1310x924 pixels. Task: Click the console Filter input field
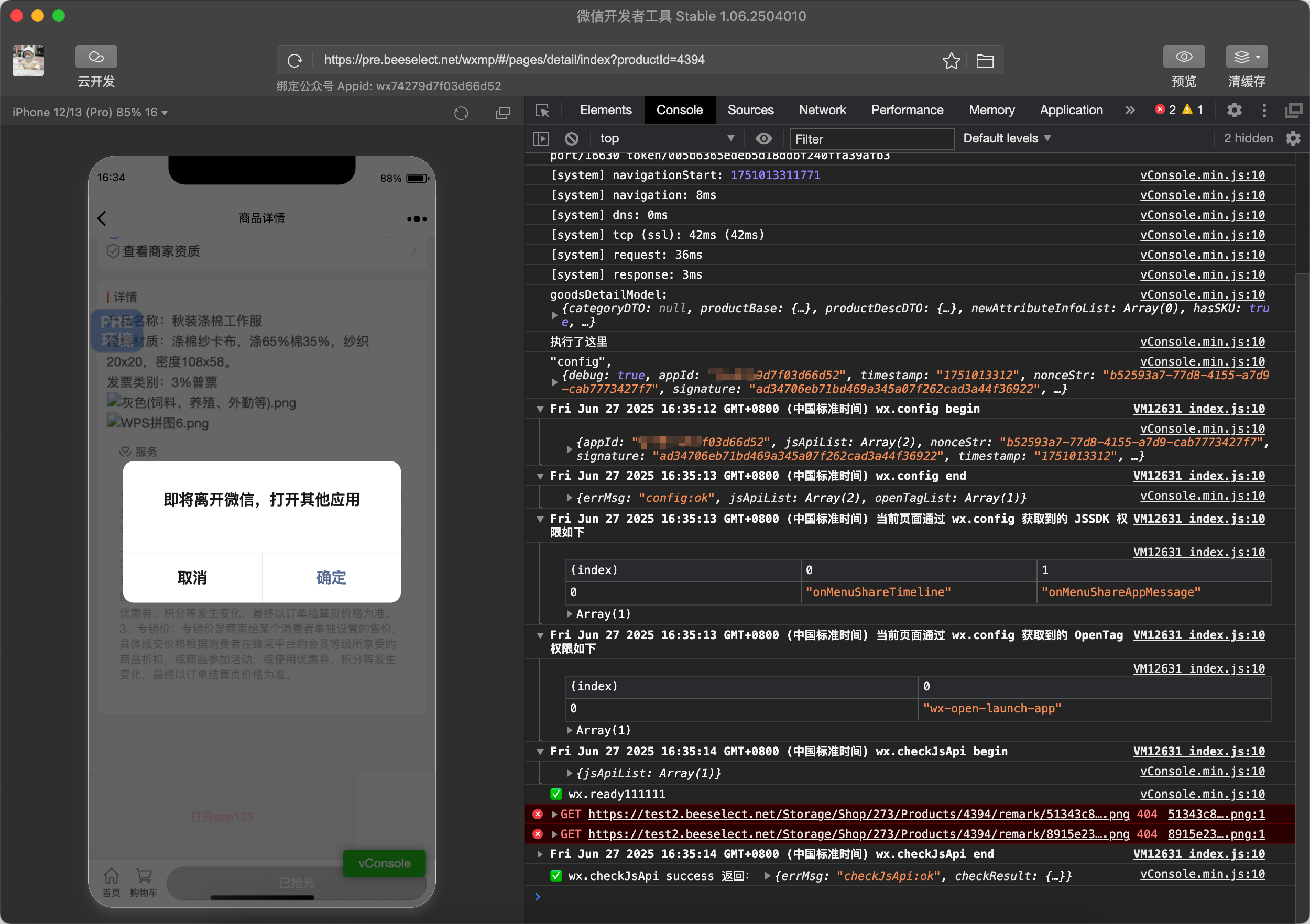(871, 139)
